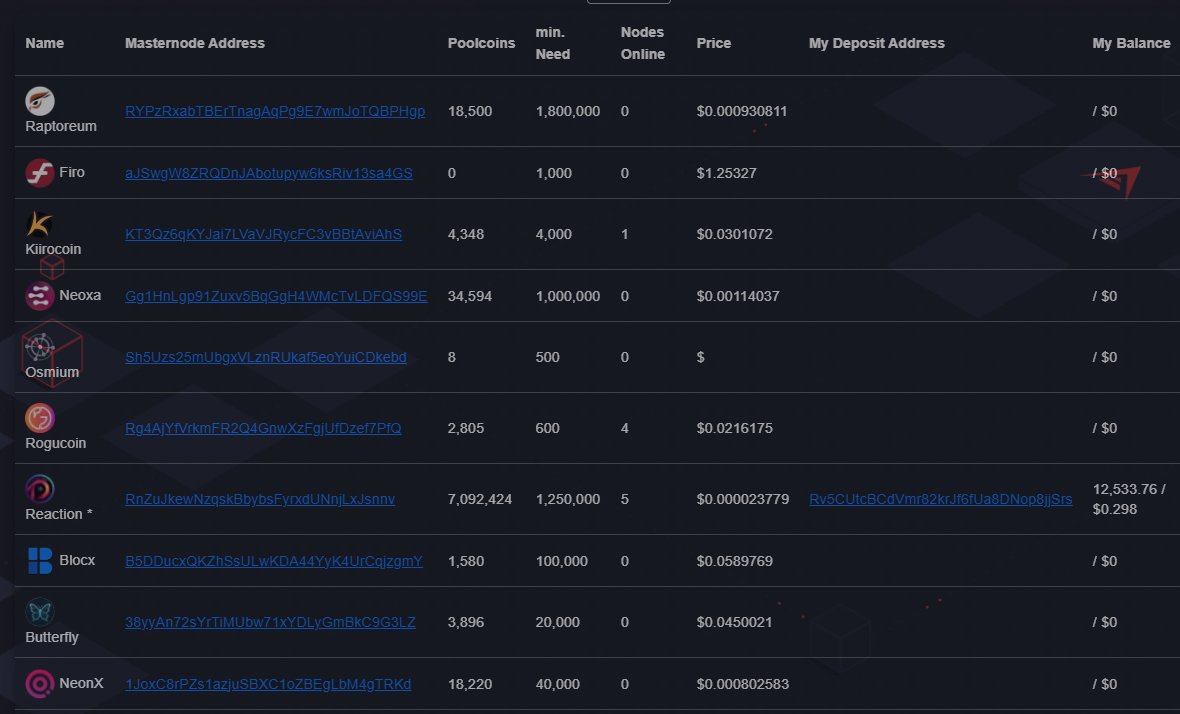The width and height of the screenshot is (1180, 714).
Task: Open Neoxa masternode address link
Action: [x=276, y=296]
